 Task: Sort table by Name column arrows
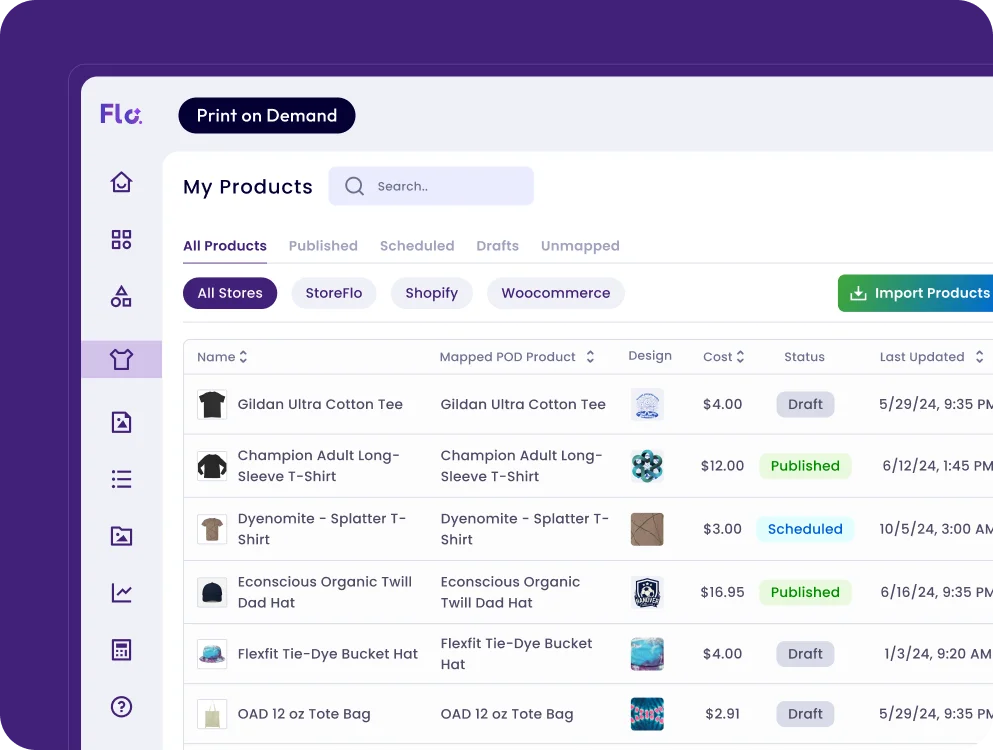(243, 357)
